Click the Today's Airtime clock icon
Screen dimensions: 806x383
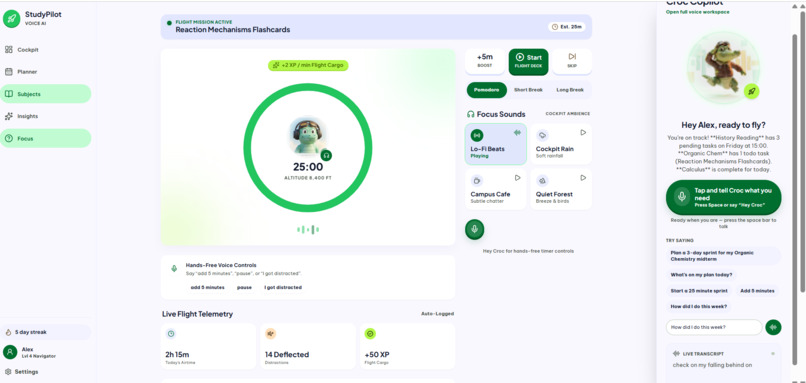click(171, 334)
